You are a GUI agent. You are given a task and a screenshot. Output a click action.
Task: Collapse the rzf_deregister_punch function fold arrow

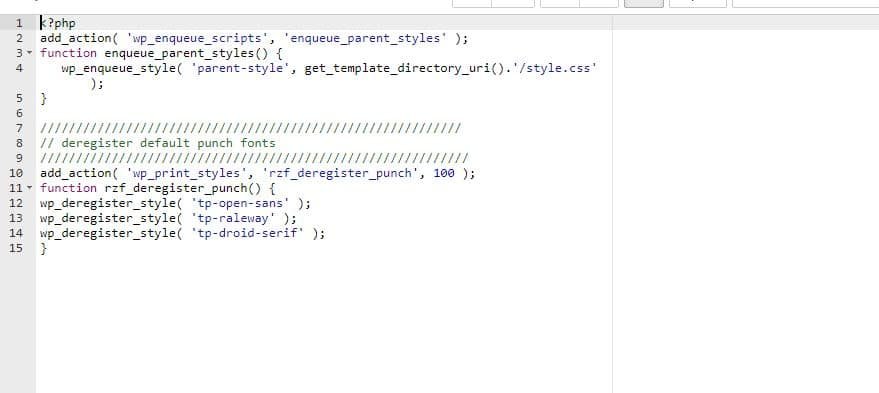29,188
